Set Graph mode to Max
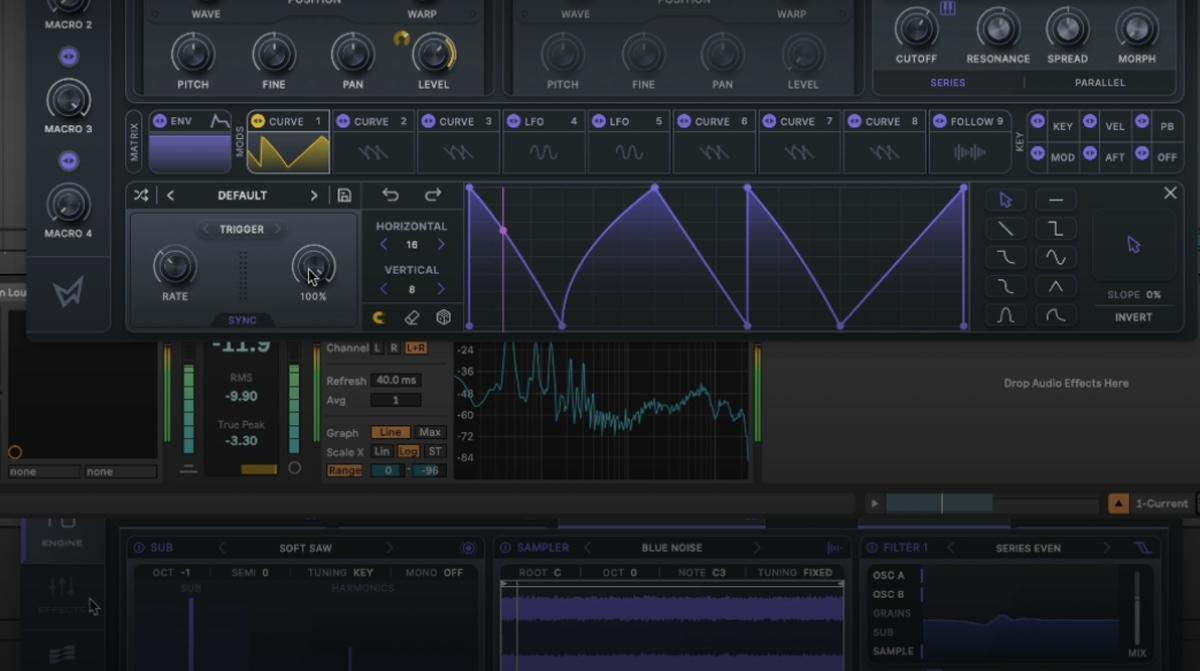The height and width of the screenshot is (671, 1200). (x=430, y=432)
